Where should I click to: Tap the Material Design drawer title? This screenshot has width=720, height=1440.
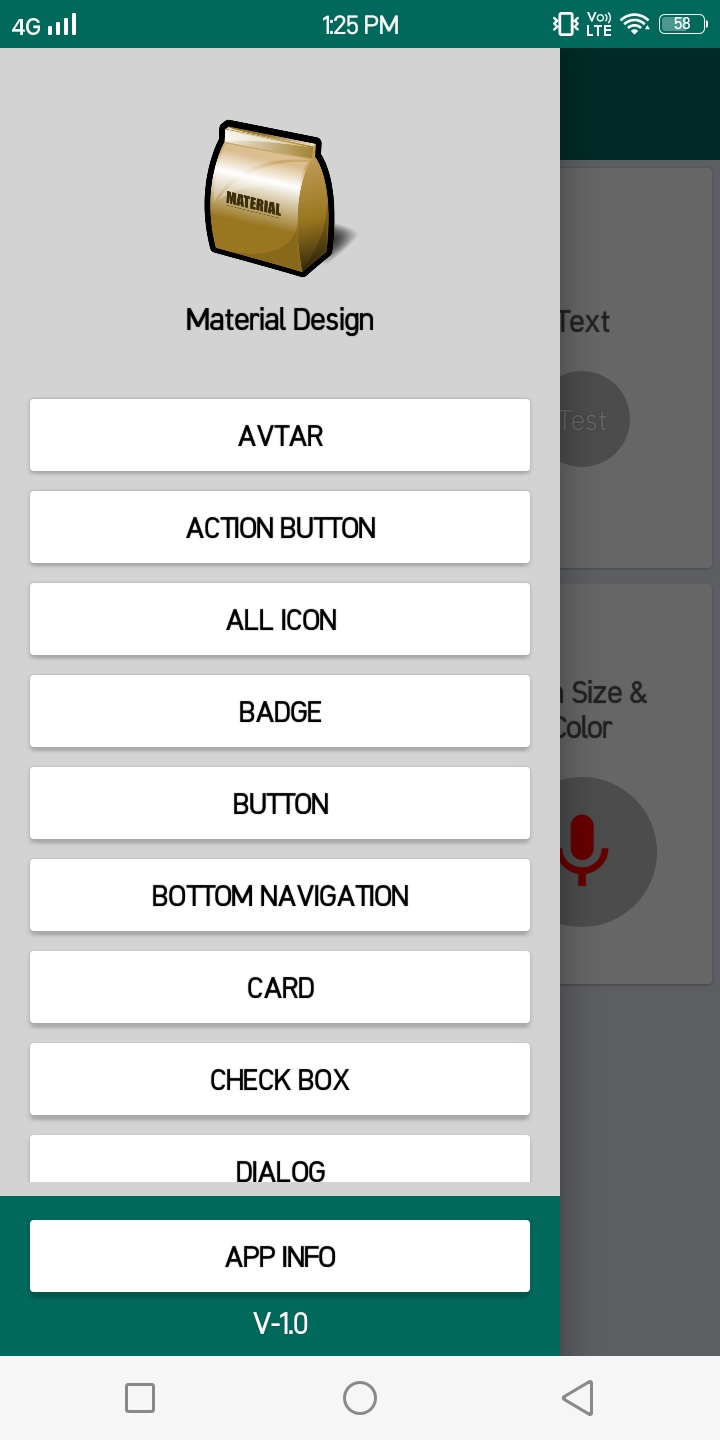coord(280,320)
